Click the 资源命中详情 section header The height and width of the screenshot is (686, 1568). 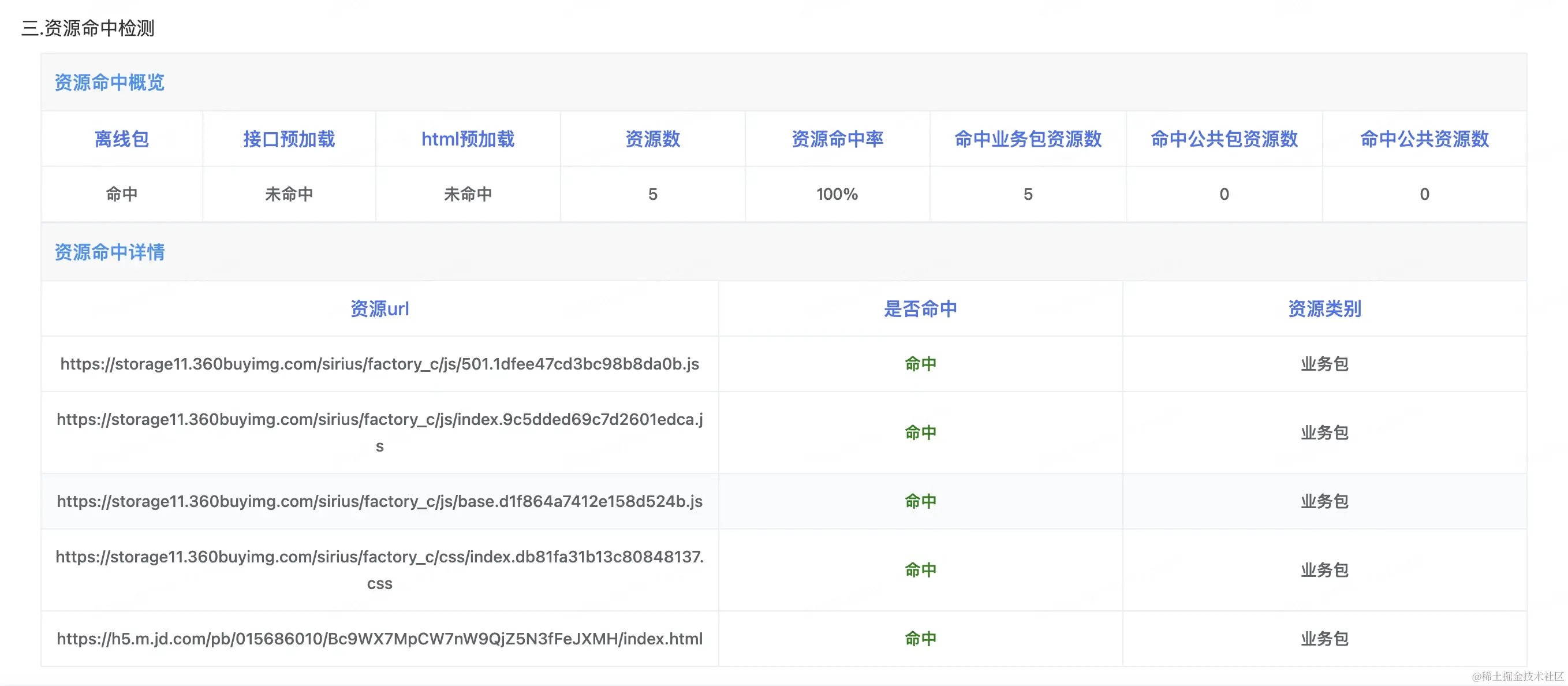point(110,252)
